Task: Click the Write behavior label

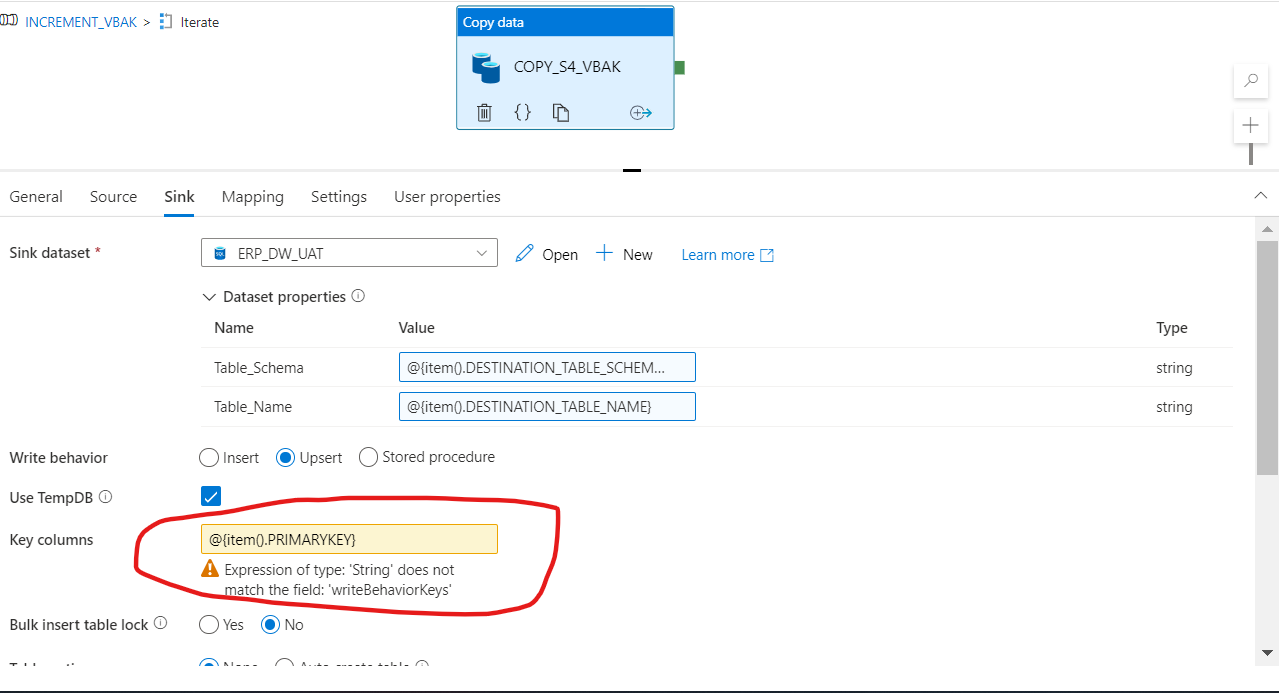Action: tap(59, 458)
